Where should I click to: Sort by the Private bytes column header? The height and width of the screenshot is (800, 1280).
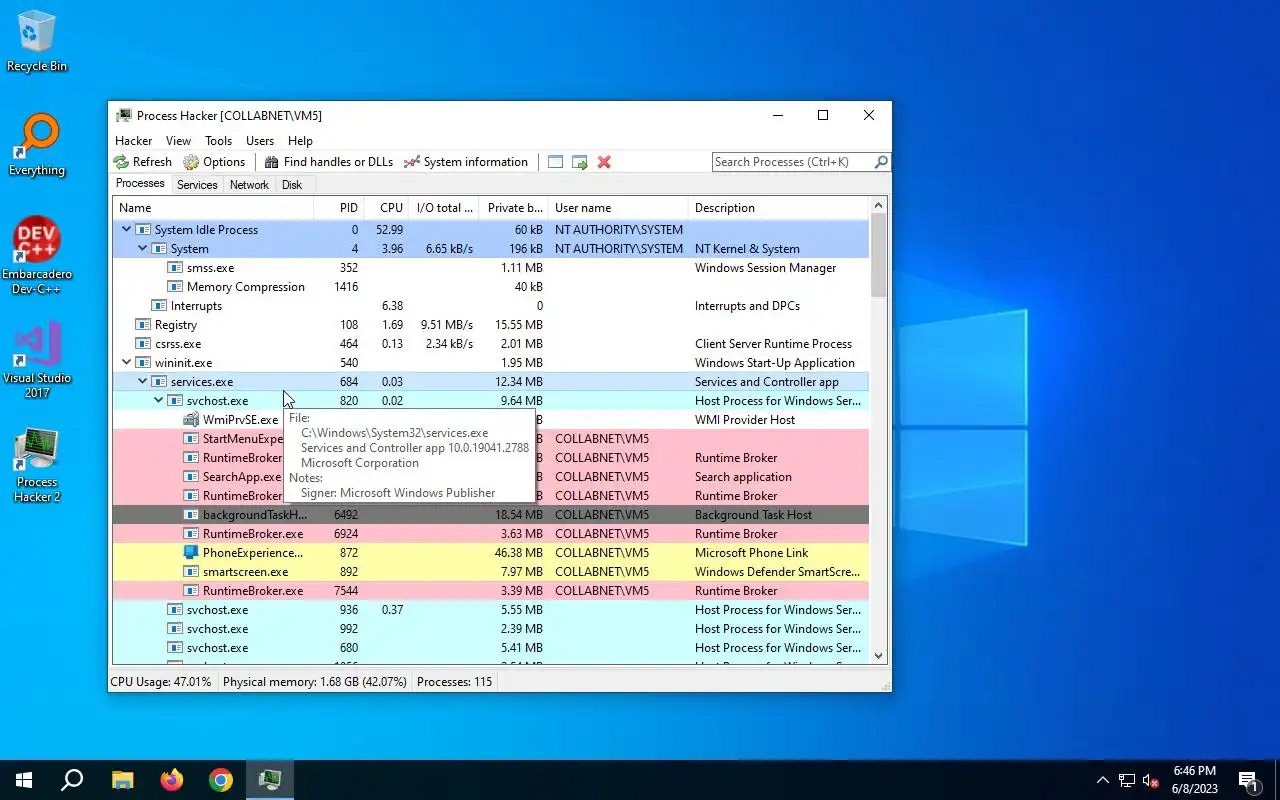(513, 208)
